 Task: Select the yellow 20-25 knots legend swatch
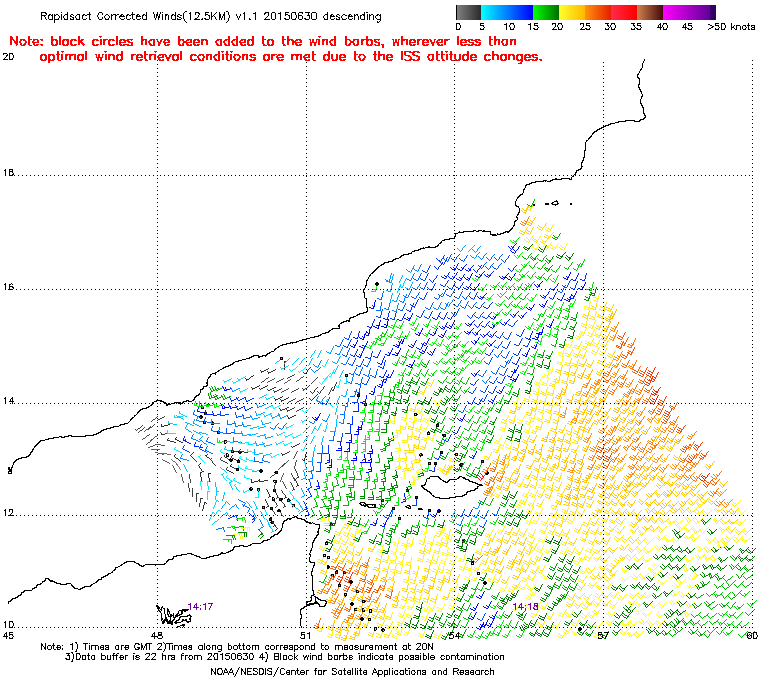(x=572, y=12)
